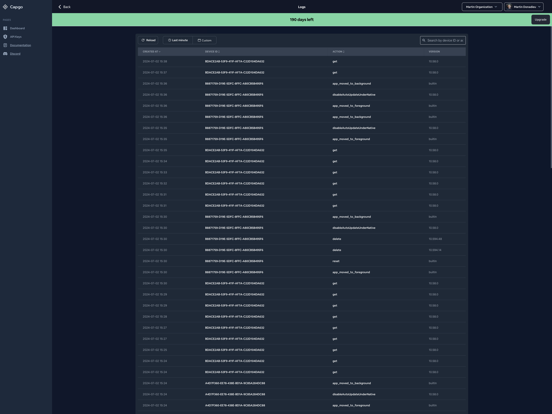The height and width of the screenshot is (414, 552).
Task: Select the Last minute time filter
Action: pos(178,40)
